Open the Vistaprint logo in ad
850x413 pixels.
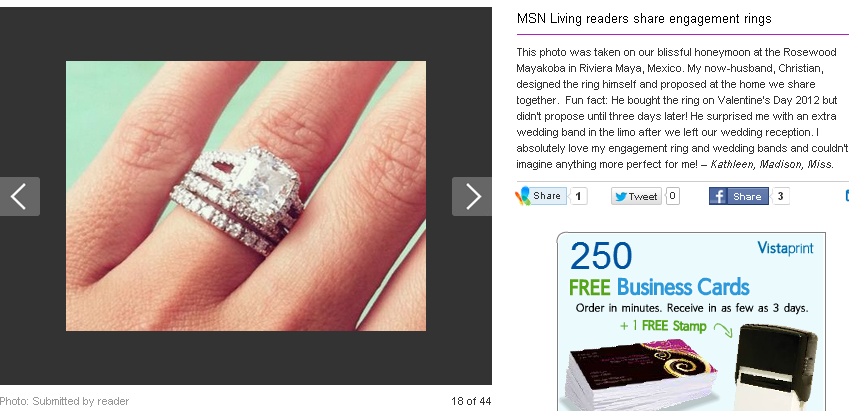785,248
